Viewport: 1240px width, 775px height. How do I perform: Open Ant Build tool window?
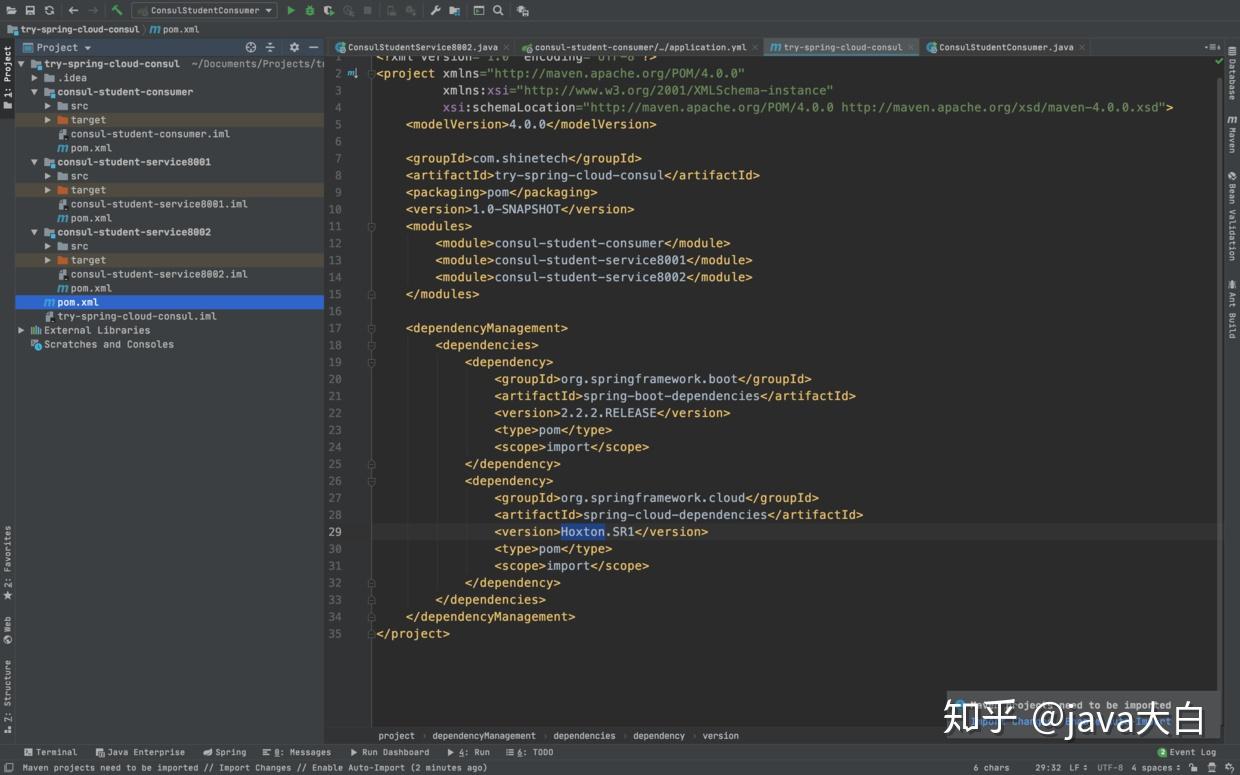1232,308
